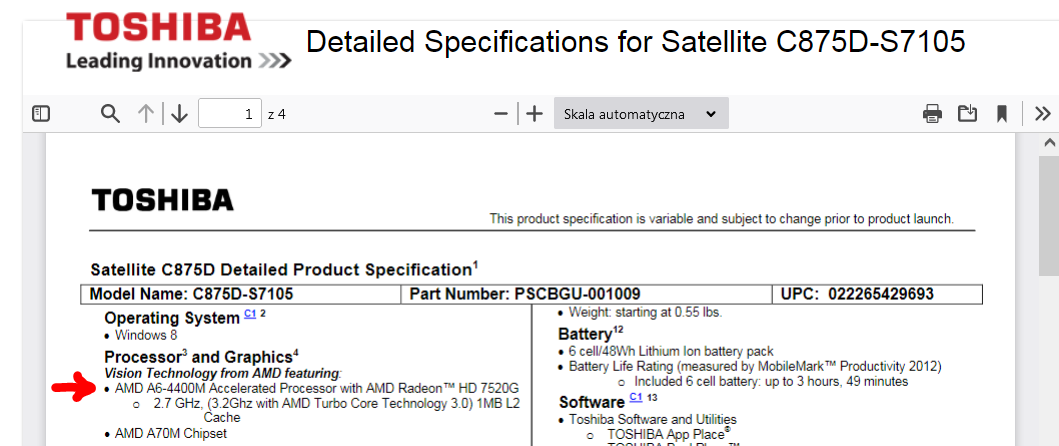The height and width of the screenshot is (446, 1059).
Task: Click the AMD A70M Chipset line
Action: (171, 433)
